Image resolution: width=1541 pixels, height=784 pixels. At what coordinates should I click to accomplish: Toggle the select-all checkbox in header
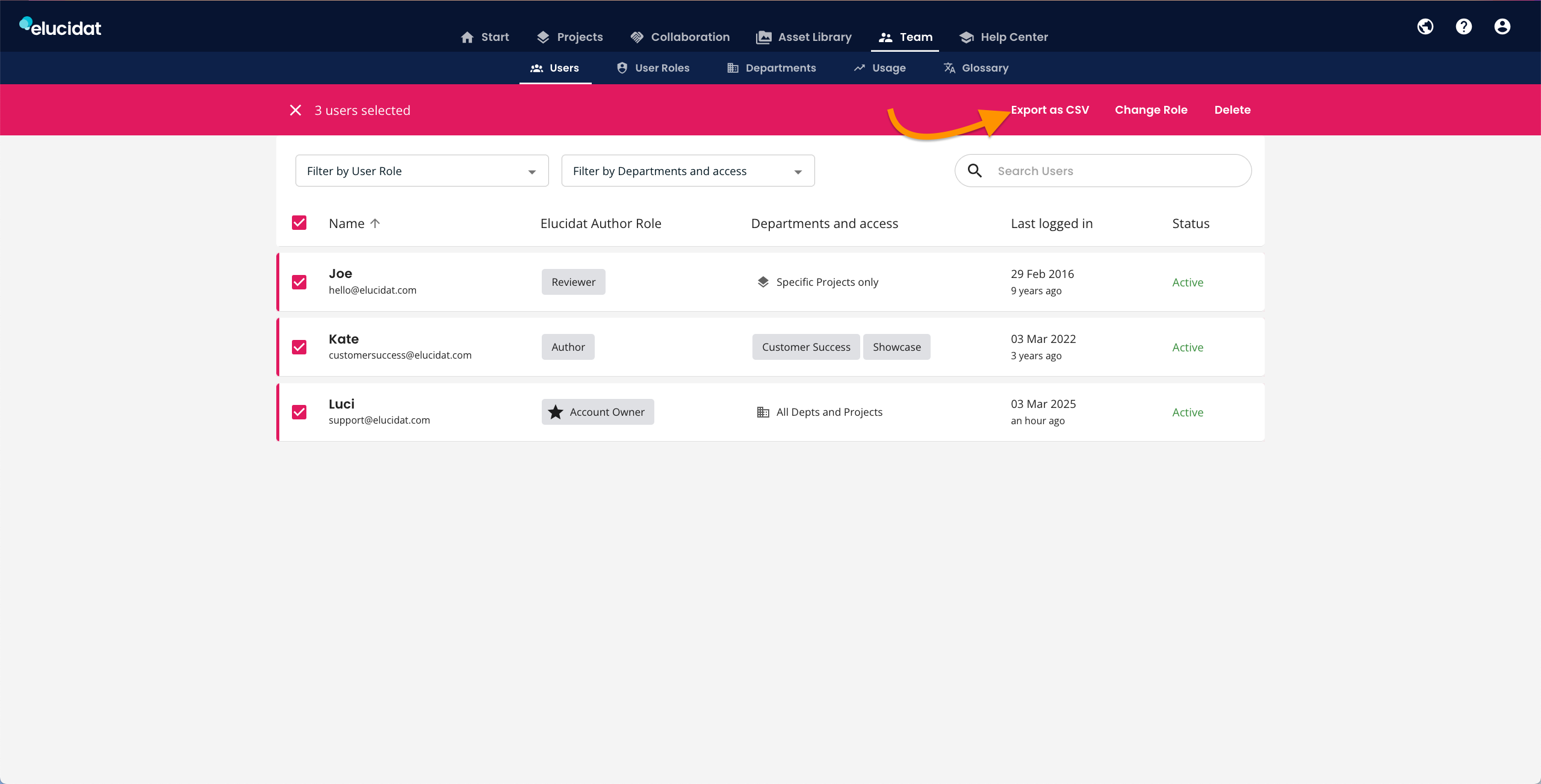point(299,223)
